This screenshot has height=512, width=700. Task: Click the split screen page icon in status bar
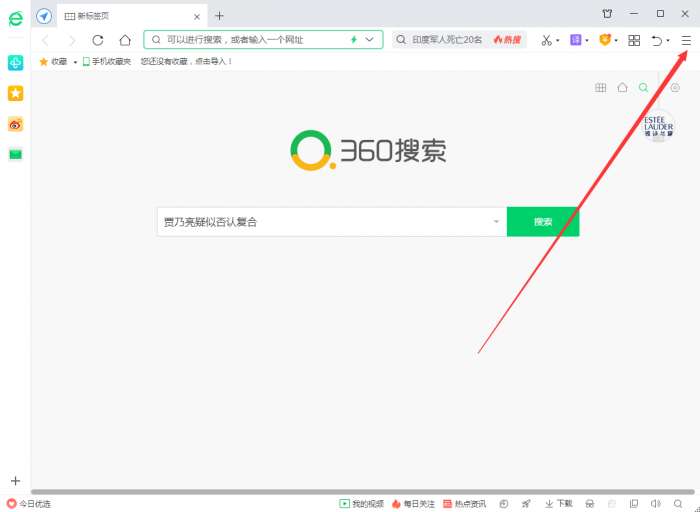click(x=633, y=504)
